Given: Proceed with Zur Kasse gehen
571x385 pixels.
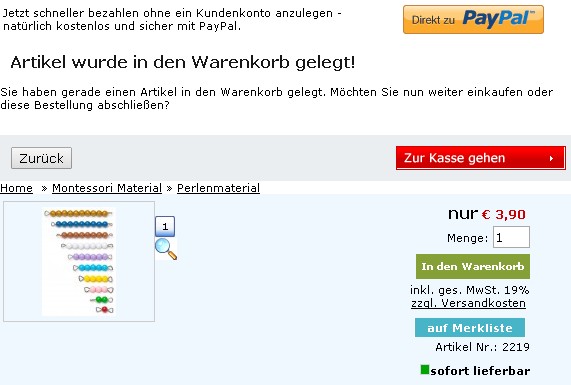Looking at the screenshot, I should (481, 158).
